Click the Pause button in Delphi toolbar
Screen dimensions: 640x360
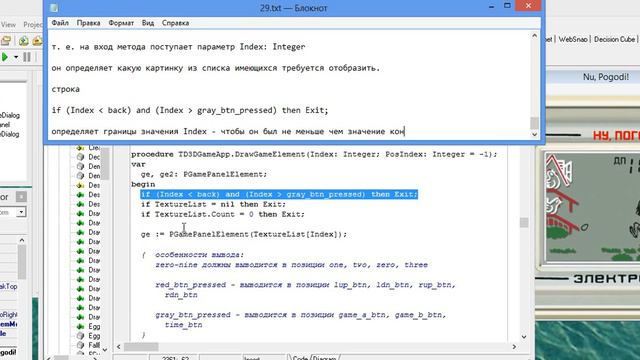27,57
